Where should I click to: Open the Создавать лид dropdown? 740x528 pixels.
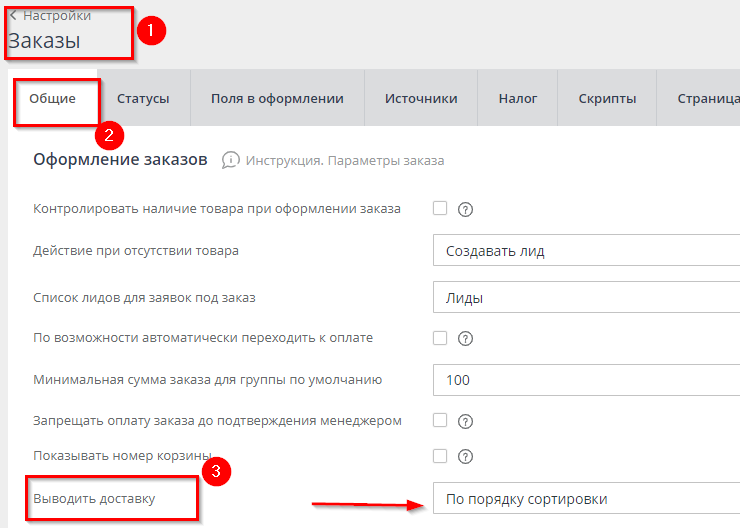586,251
